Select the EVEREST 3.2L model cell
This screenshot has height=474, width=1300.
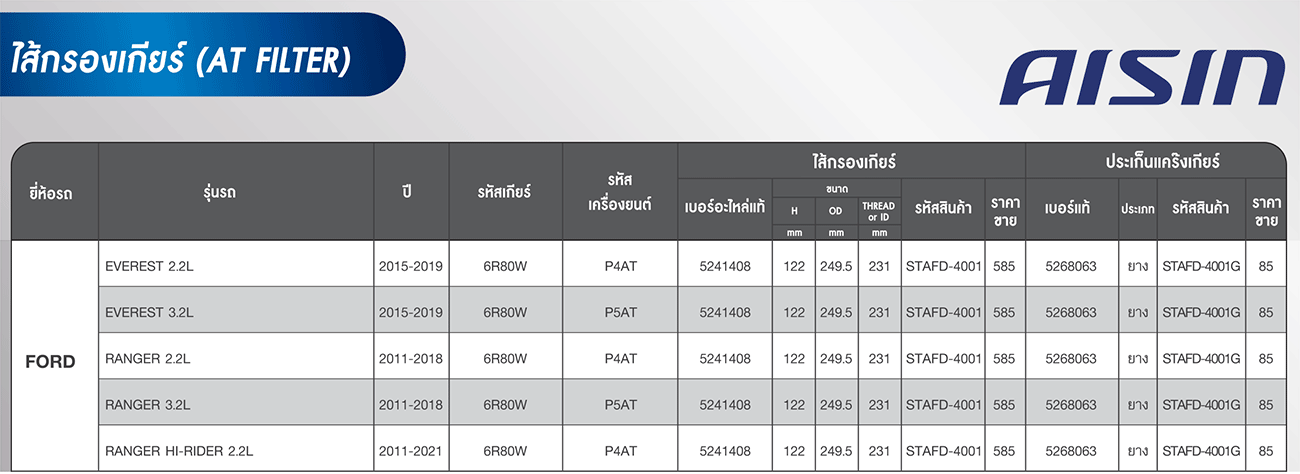pyautogui.click(x=236, y=312)
